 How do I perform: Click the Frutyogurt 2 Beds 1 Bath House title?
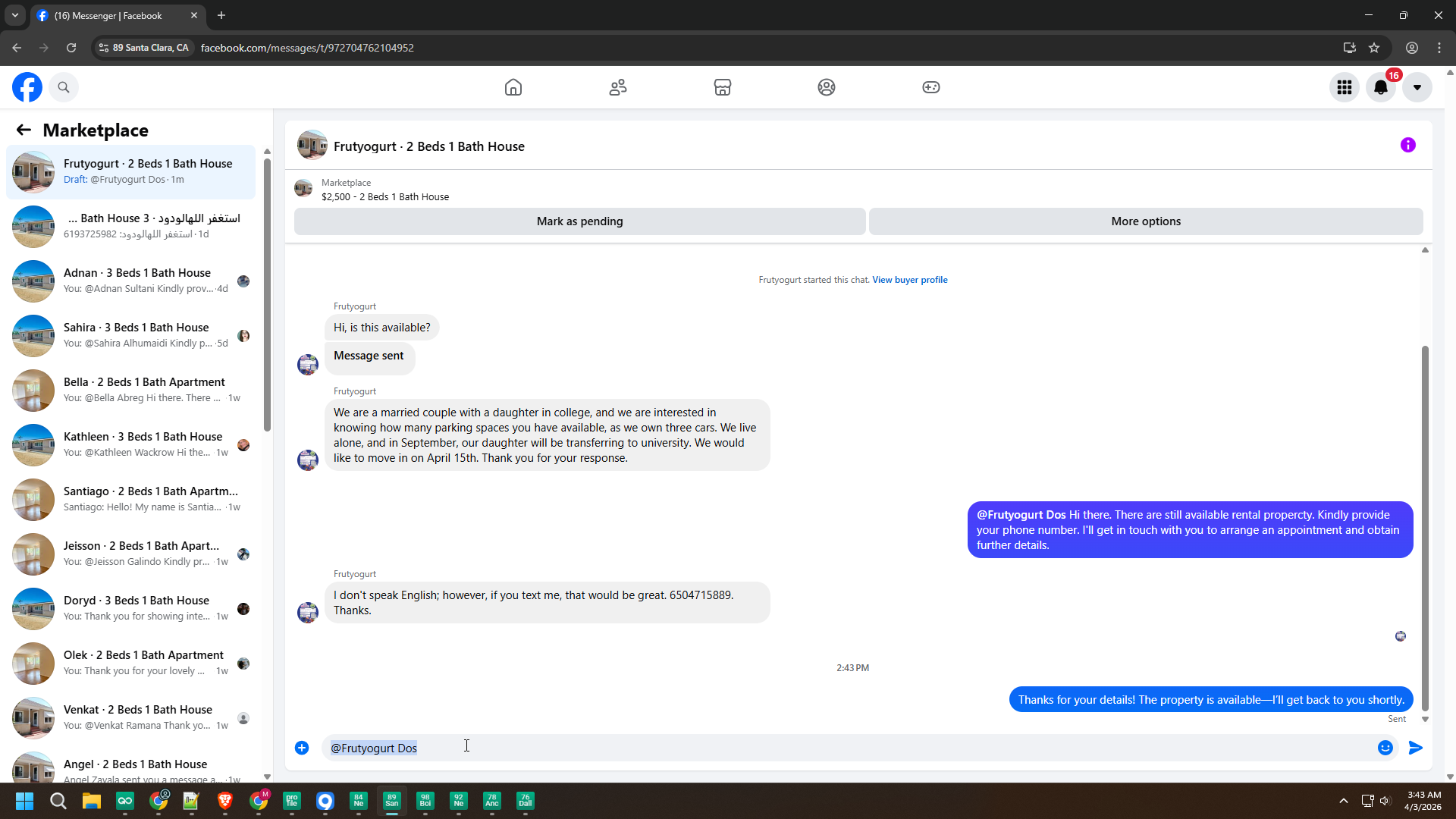tap(429, 146)
